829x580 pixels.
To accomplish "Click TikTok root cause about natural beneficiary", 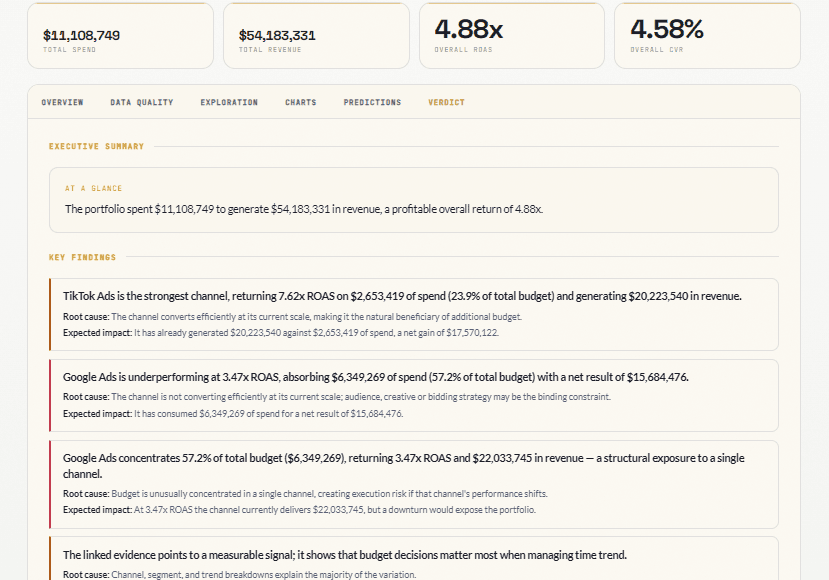I will coord(292,317).
